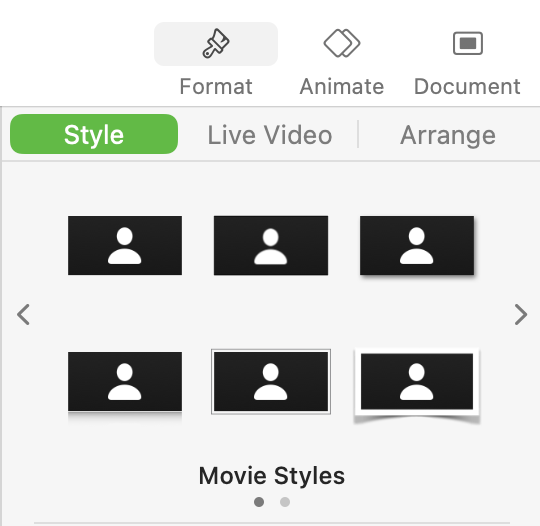Apply the thin outline border movie style
Image resolution: width=540 pixels, height=526 pixels.
point(271,382)
